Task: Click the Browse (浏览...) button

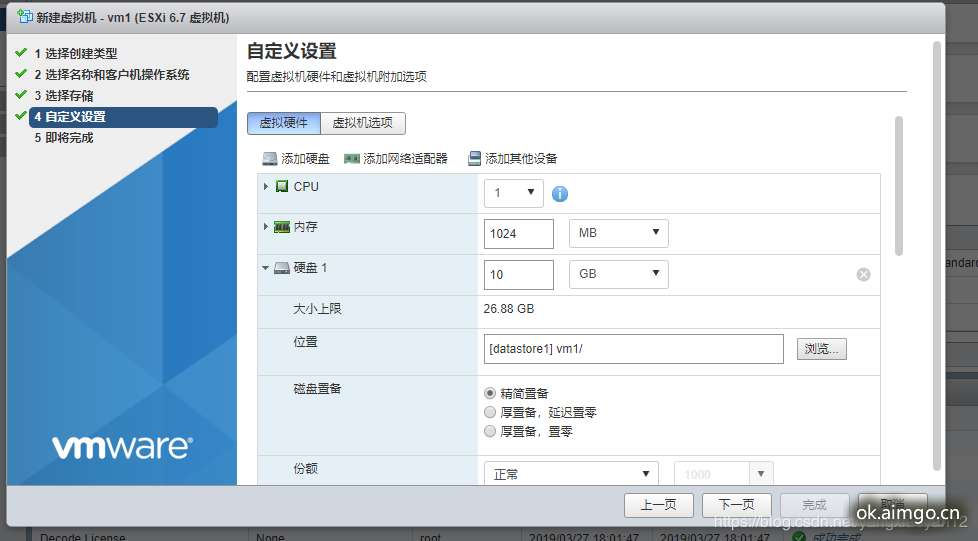Action: 822,349
